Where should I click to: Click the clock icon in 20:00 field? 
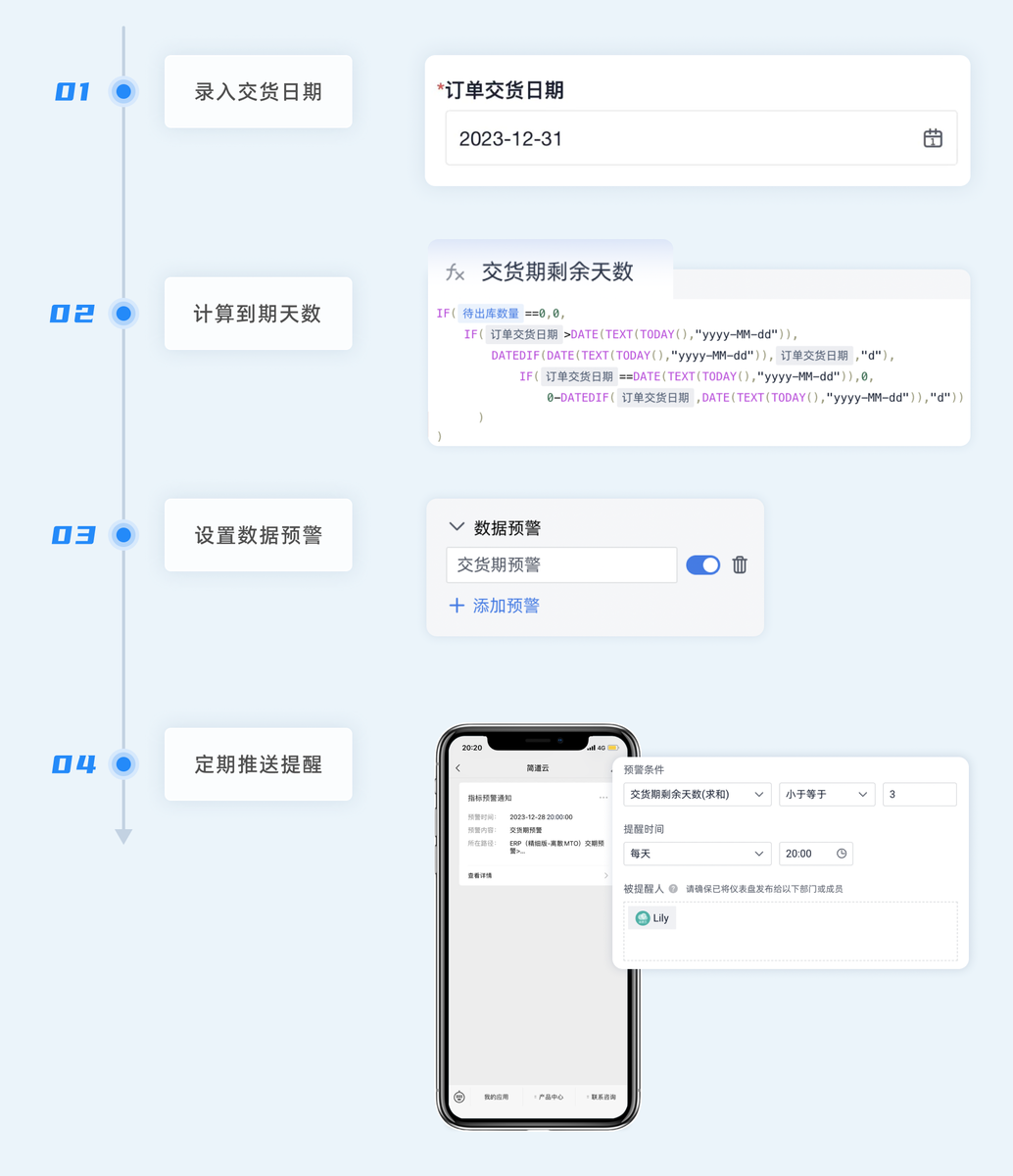tap(841, 854)
